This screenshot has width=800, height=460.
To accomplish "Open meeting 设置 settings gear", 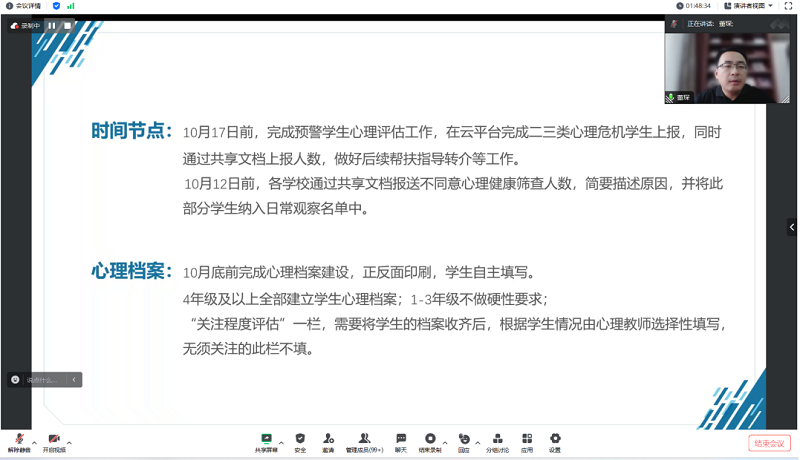I will 555,443.
